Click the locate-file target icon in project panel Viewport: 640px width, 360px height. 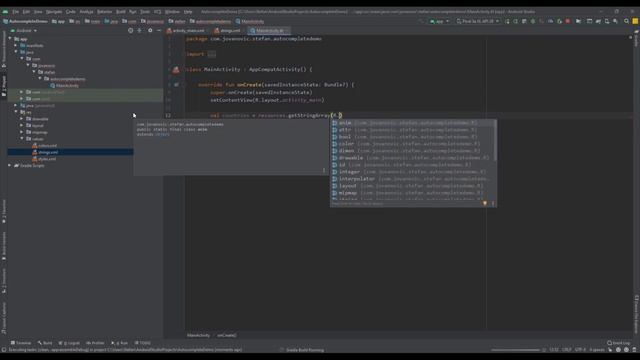130,30
